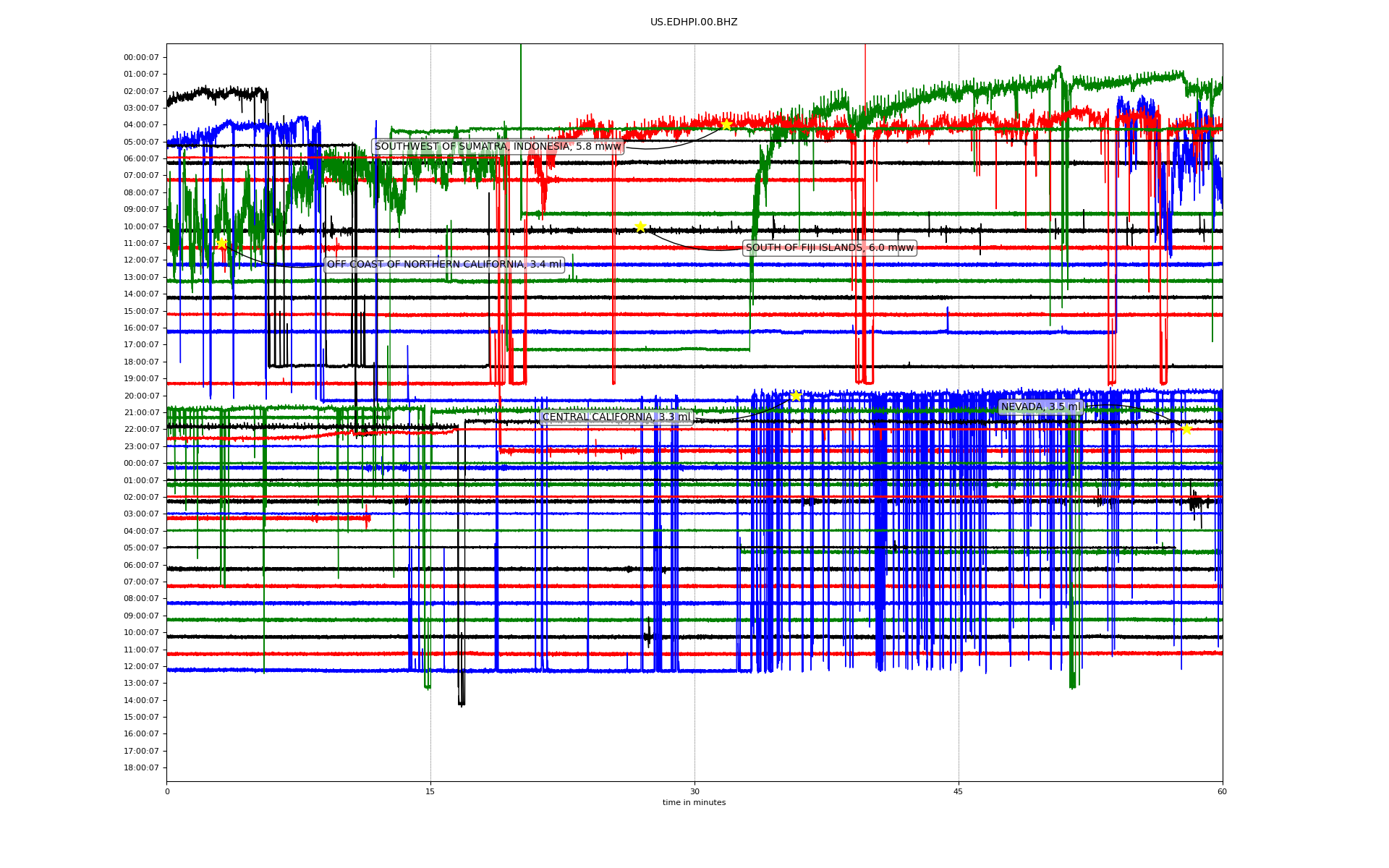Click the South of Fiji Islands star marker

tap(640, 227)
